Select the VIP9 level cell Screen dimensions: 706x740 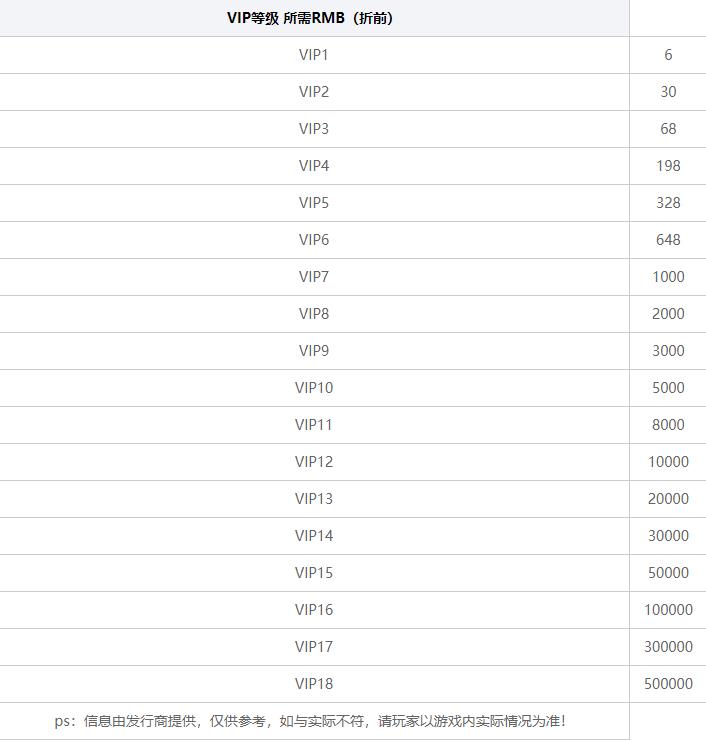[314, 351]
